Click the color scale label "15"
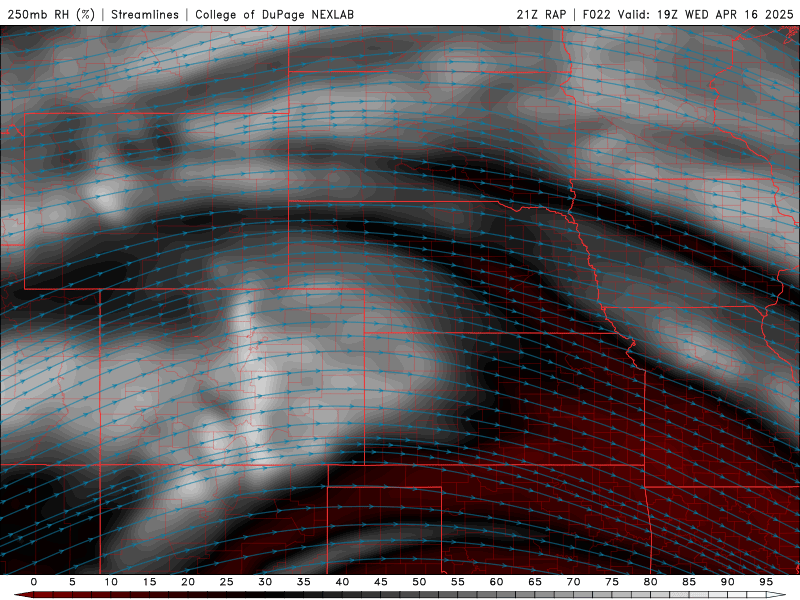The width and height of the screenshot is (800, 600). pos(149,582)
